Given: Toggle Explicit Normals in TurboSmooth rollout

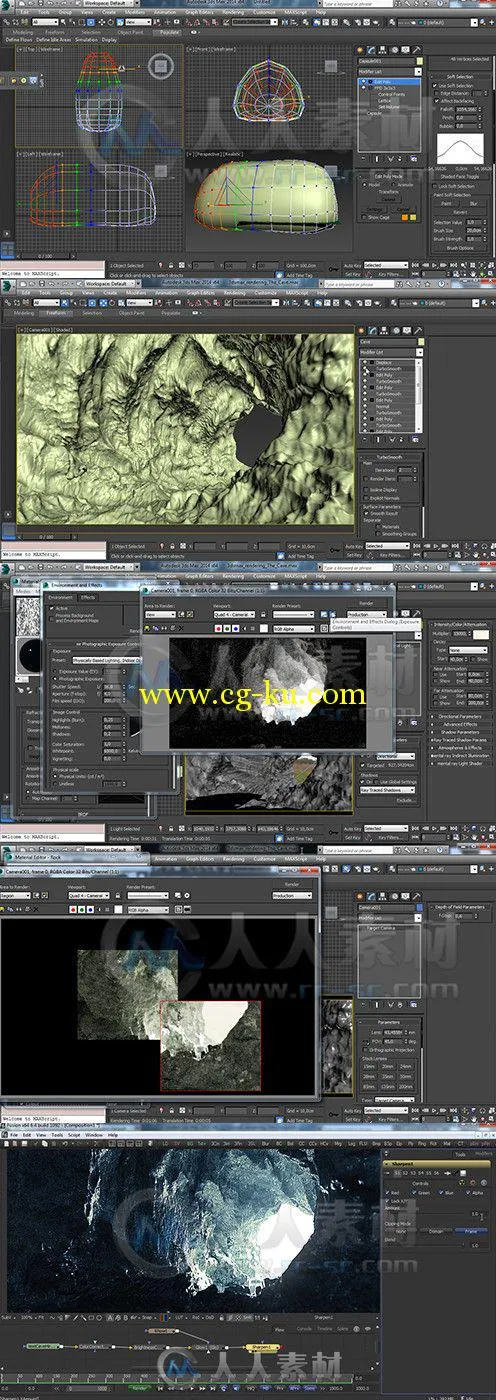Looking at the screenshot, I should click(366, 498).
